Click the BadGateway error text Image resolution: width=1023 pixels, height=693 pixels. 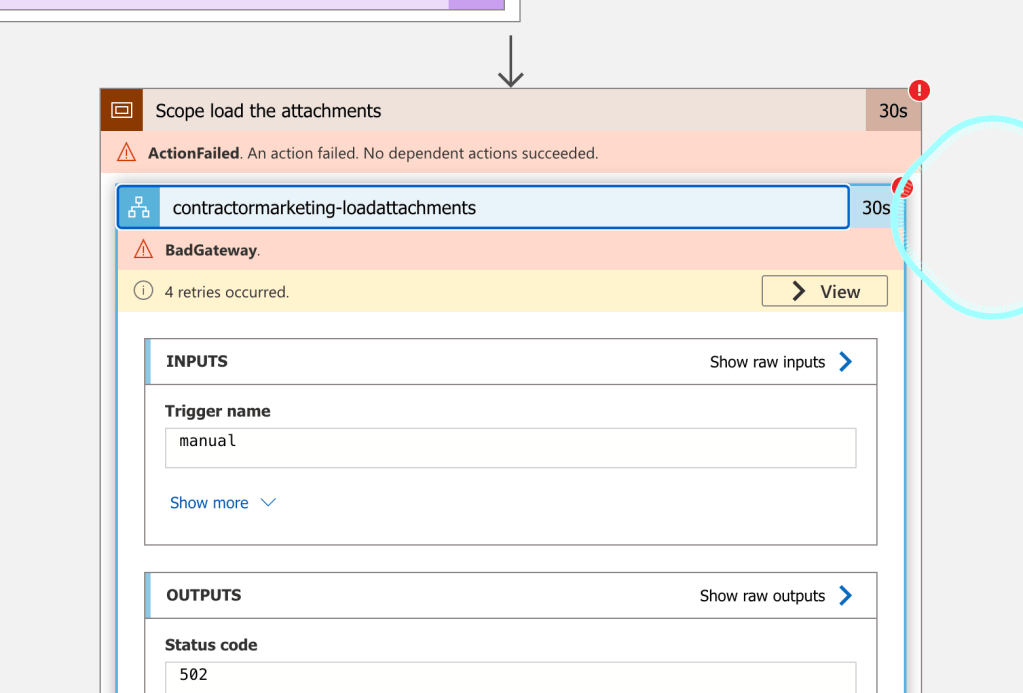[x=212, y=250]
